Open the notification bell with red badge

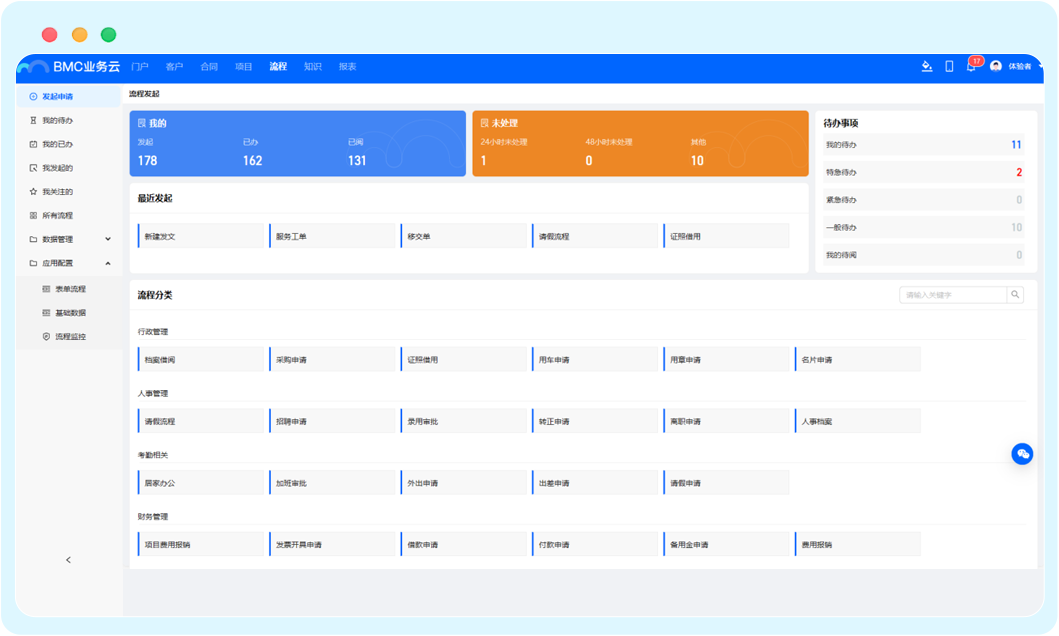point(971,66)
